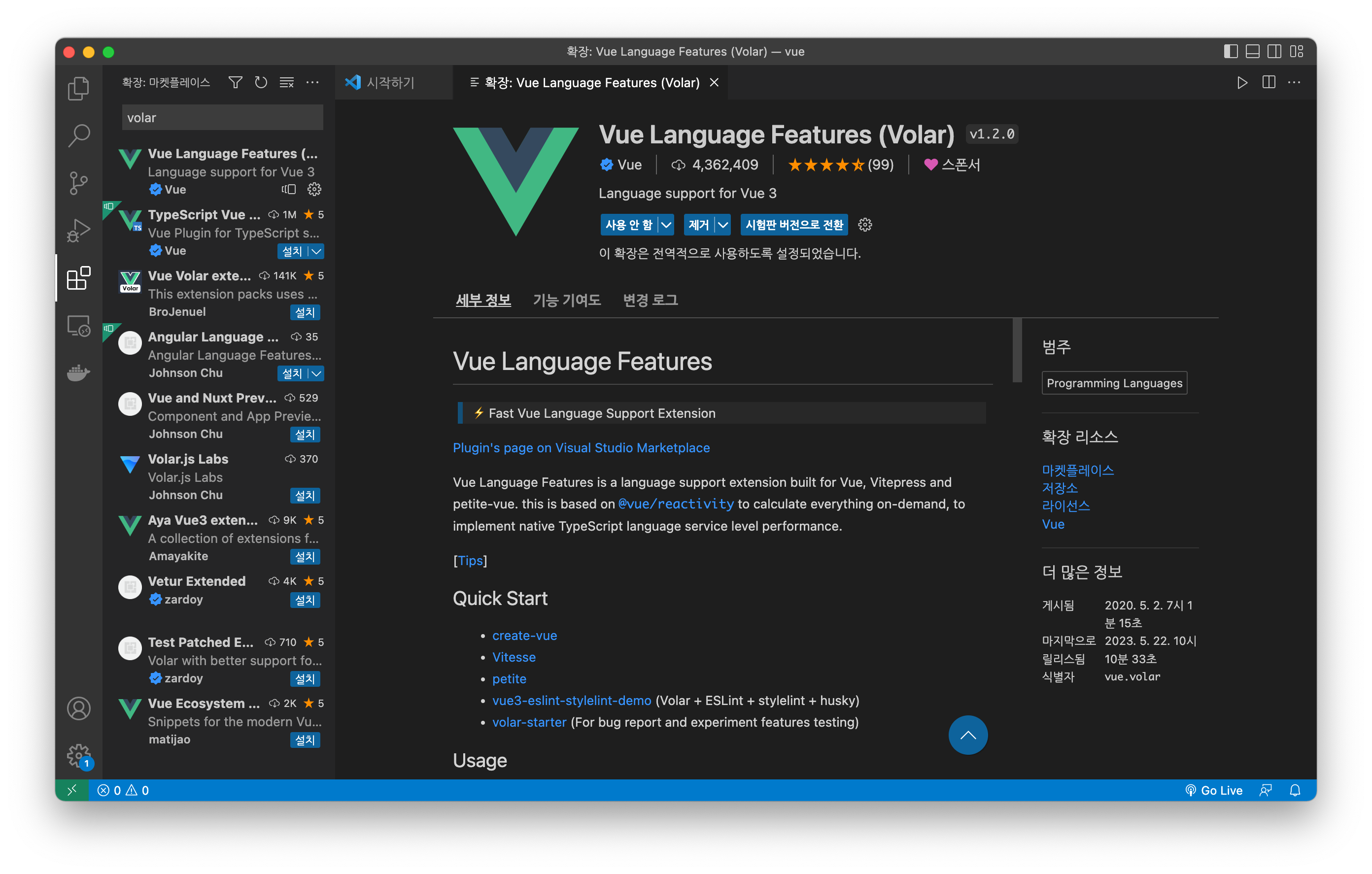
Task: Open the Docker view icon
Action: point(79,373)
